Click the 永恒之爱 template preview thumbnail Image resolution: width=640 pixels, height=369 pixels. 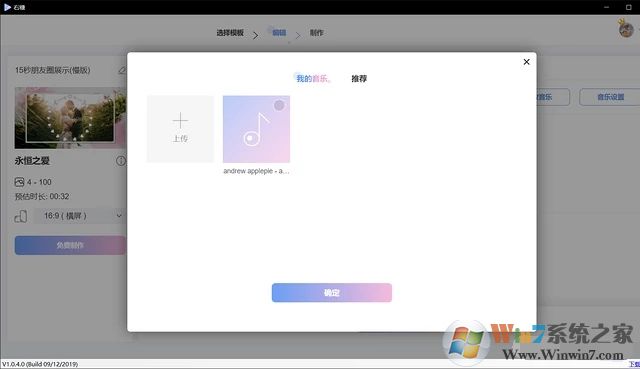(x=70, y=118)
